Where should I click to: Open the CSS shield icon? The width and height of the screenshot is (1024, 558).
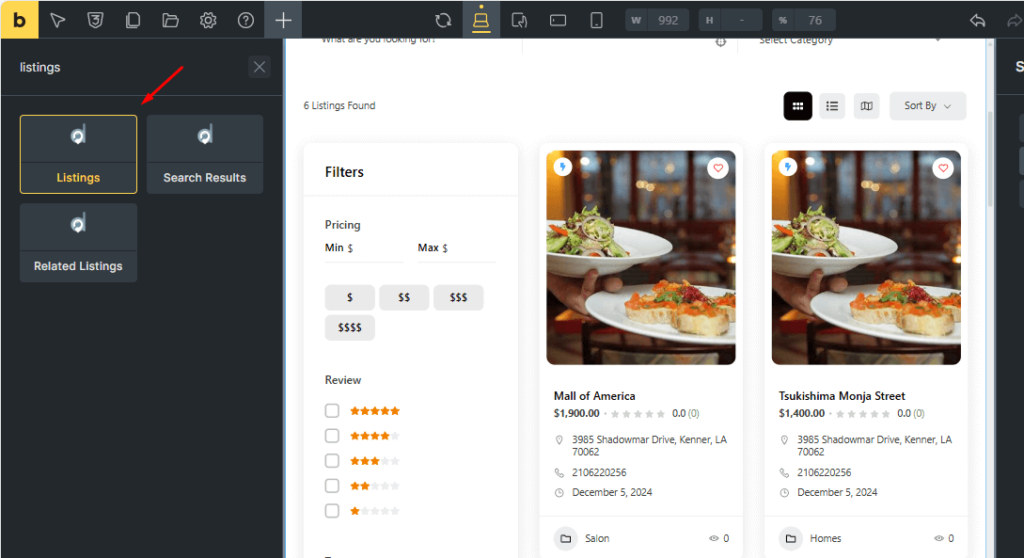(95, 20)
